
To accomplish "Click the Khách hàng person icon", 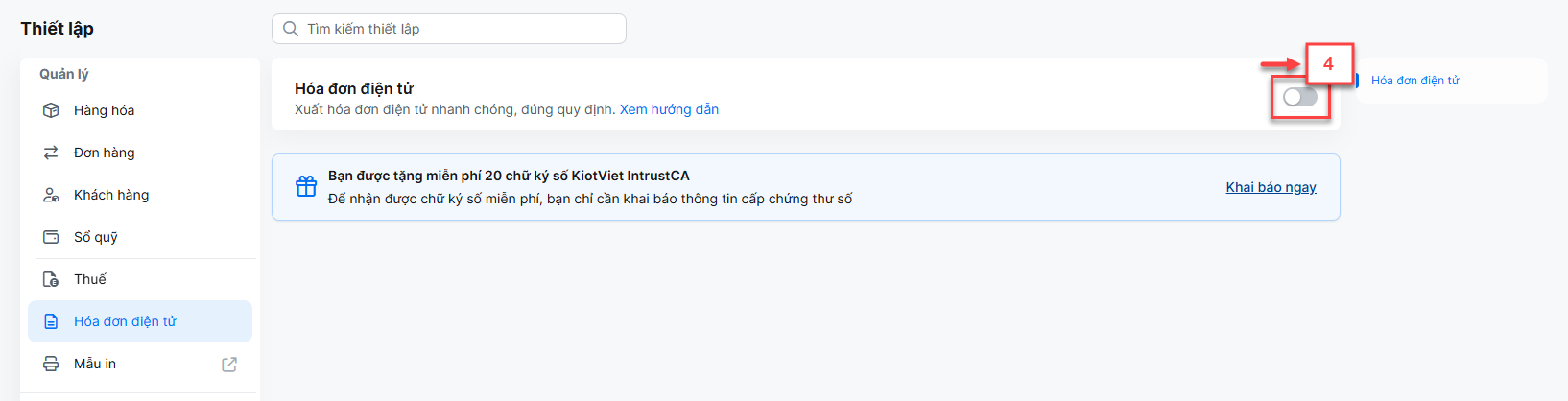I will coord(51,195).
